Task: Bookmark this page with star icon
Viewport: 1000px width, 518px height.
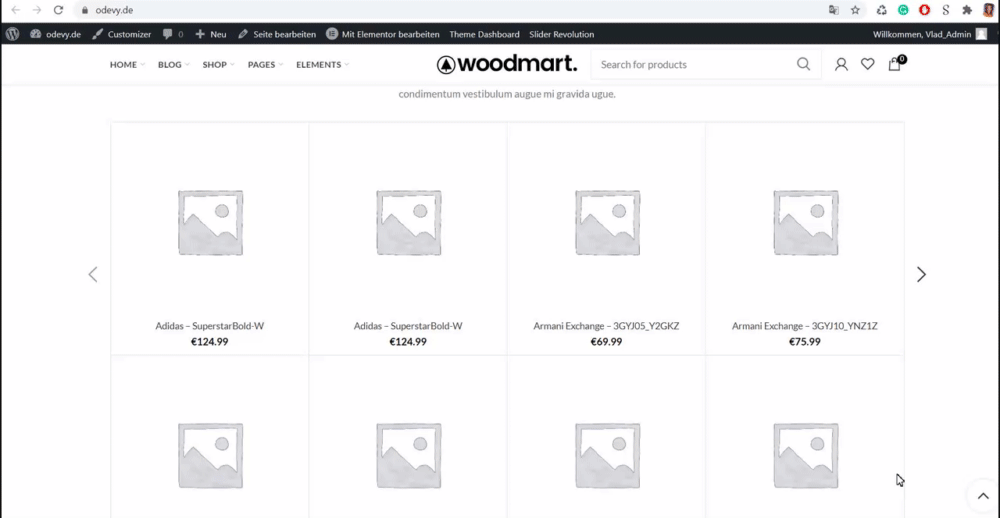Action: tap(855, 10)
